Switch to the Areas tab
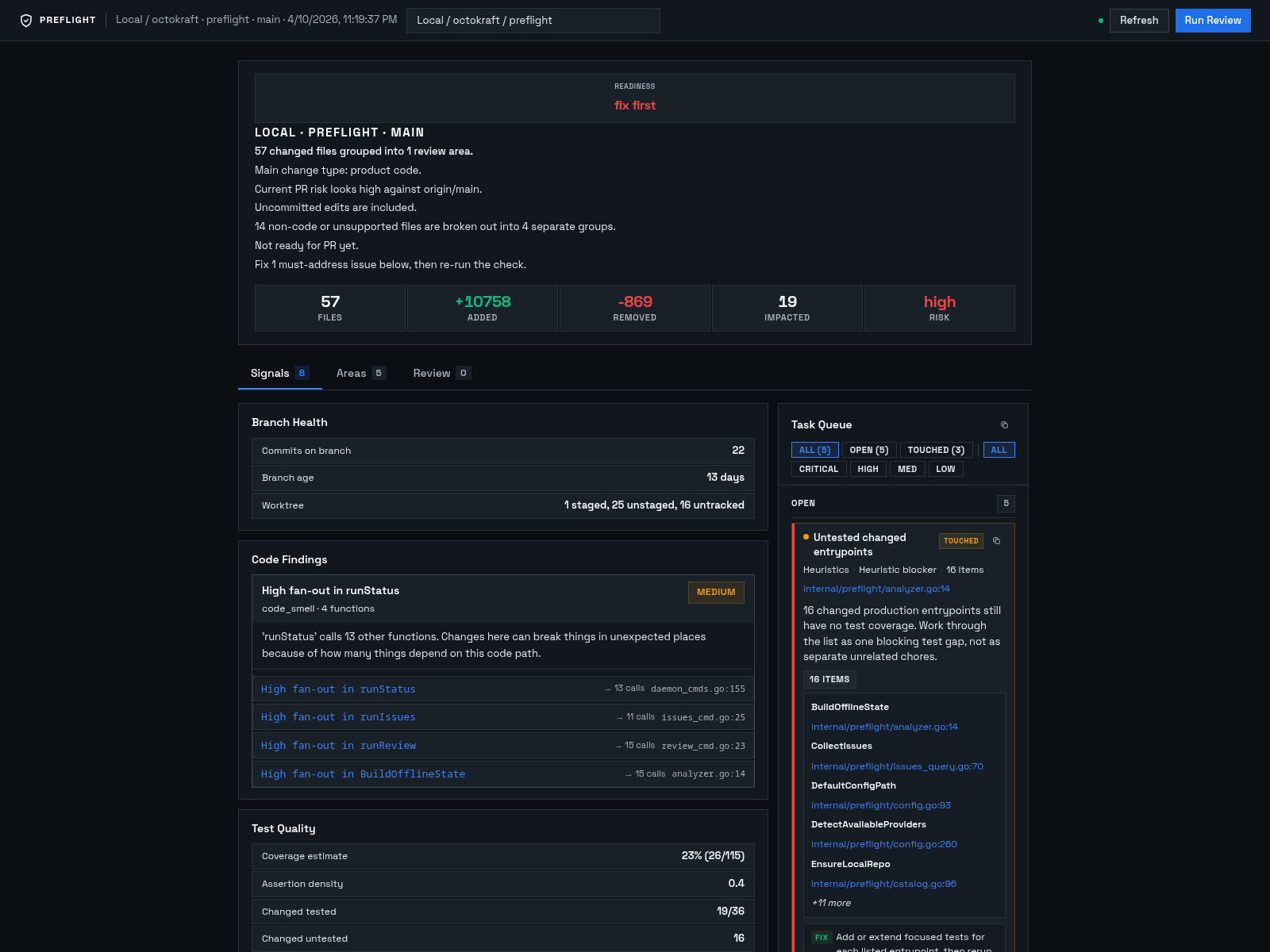 360,373
